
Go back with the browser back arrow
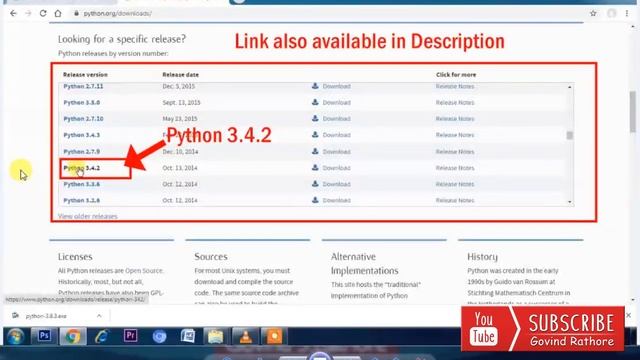(13, 13)
